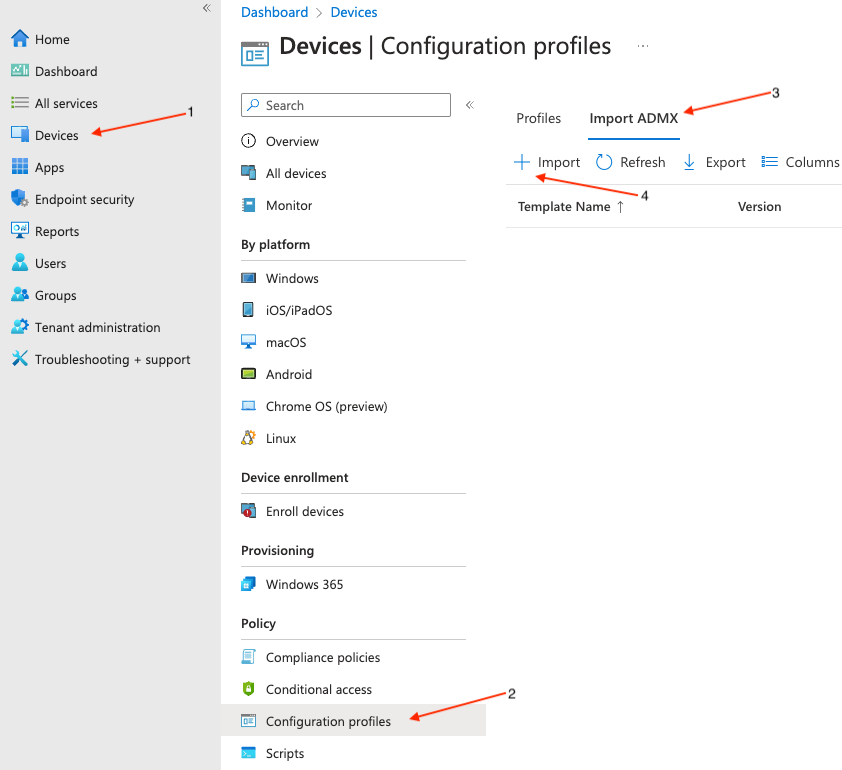
Task: Click the Conditional access shield icon
Action: [x=248, y=688]
